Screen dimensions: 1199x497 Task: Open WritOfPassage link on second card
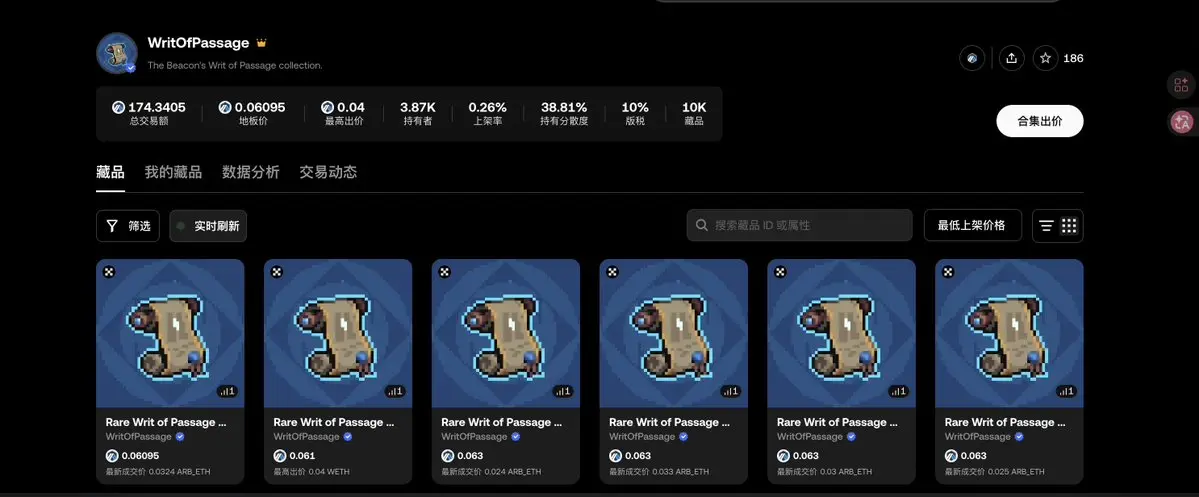307,437
